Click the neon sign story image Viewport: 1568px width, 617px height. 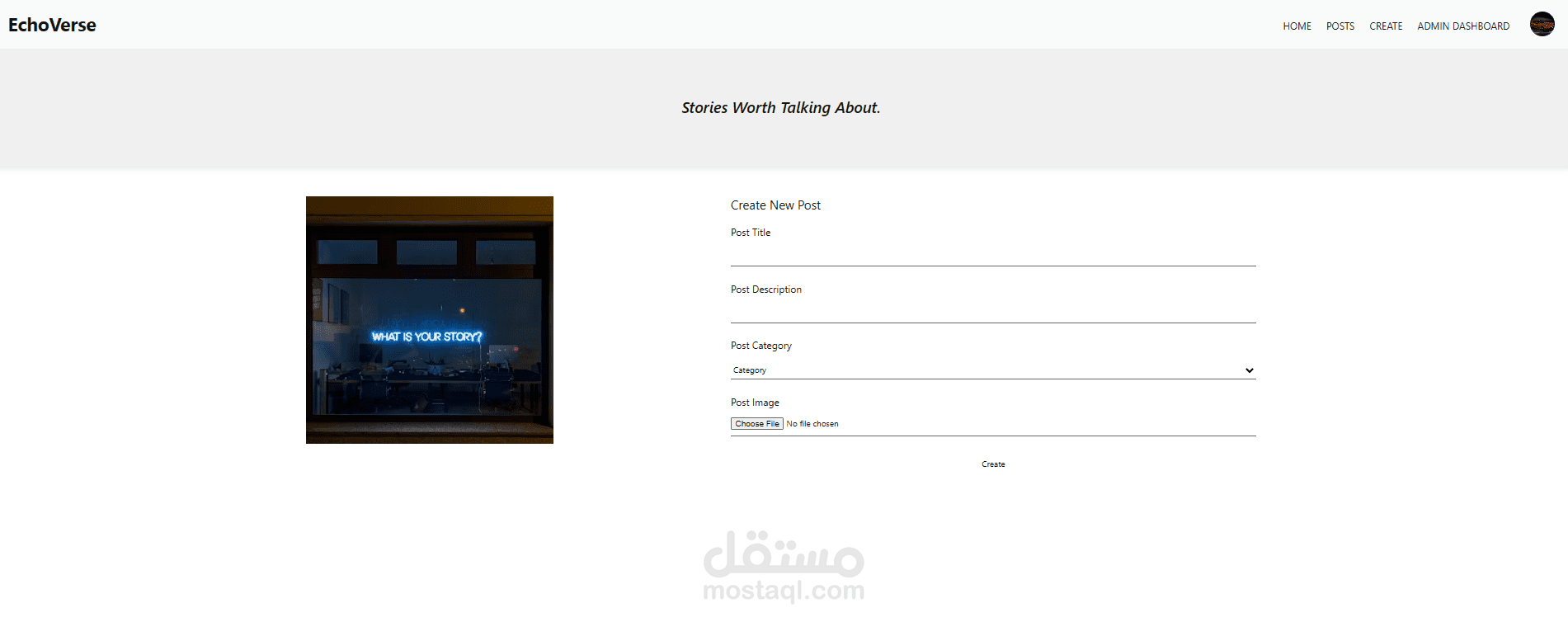(430, 320)
